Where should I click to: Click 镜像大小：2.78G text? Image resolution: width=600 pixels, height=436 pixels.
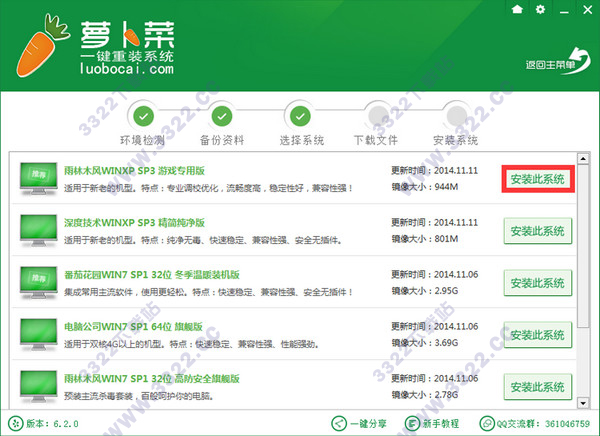click(425, 395)
